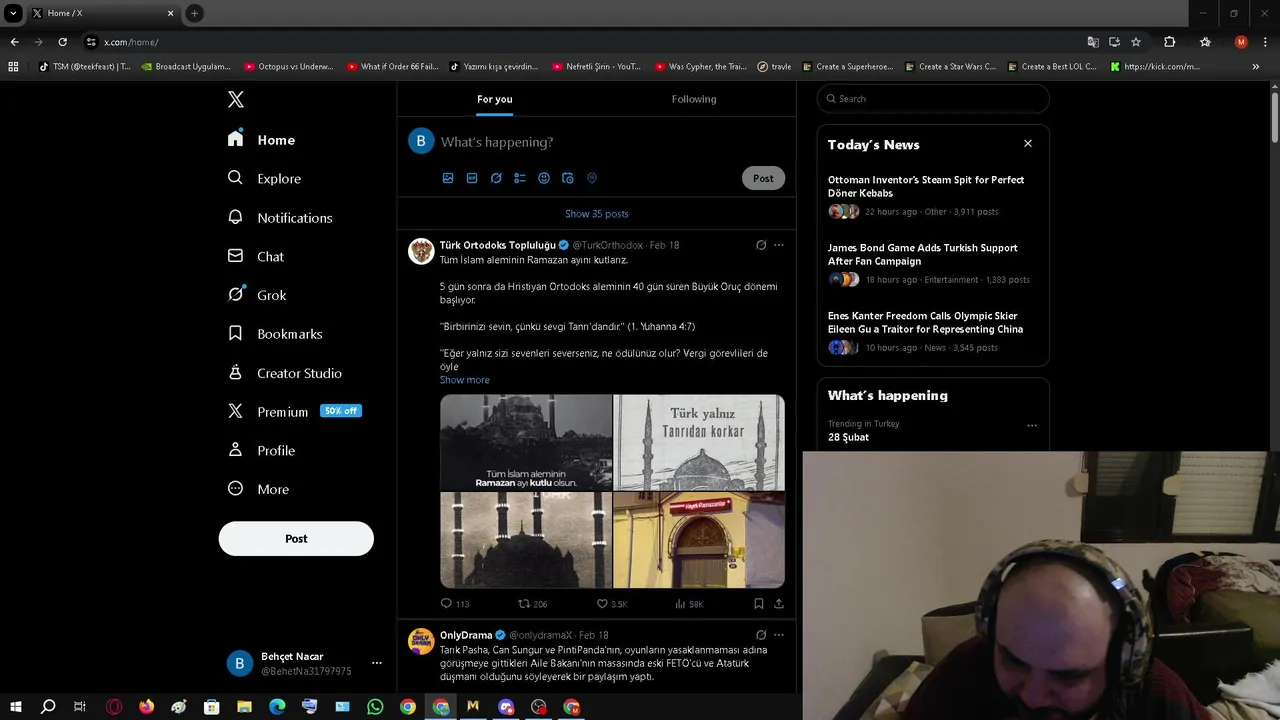Screen dimensions: 1280x720
Task: Show more bookmarks chevron on bookmarks bar
Action: coord(1256,67)
